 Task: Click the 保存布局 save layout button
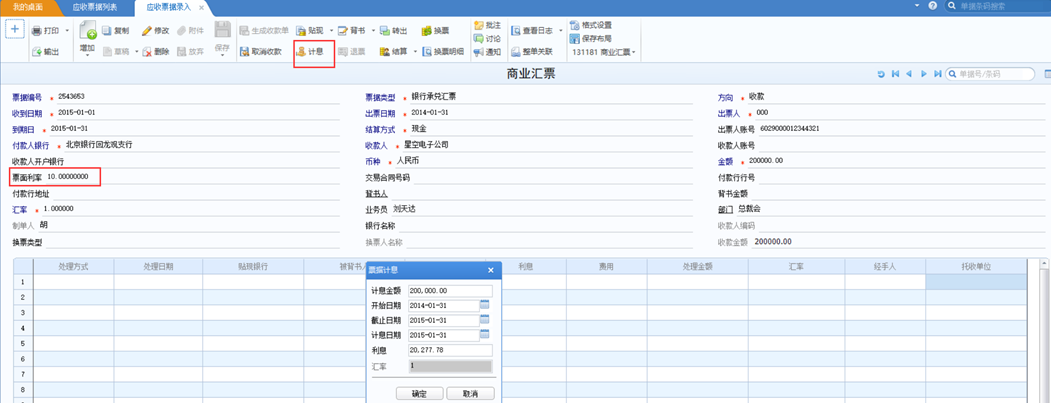[591, 39]
